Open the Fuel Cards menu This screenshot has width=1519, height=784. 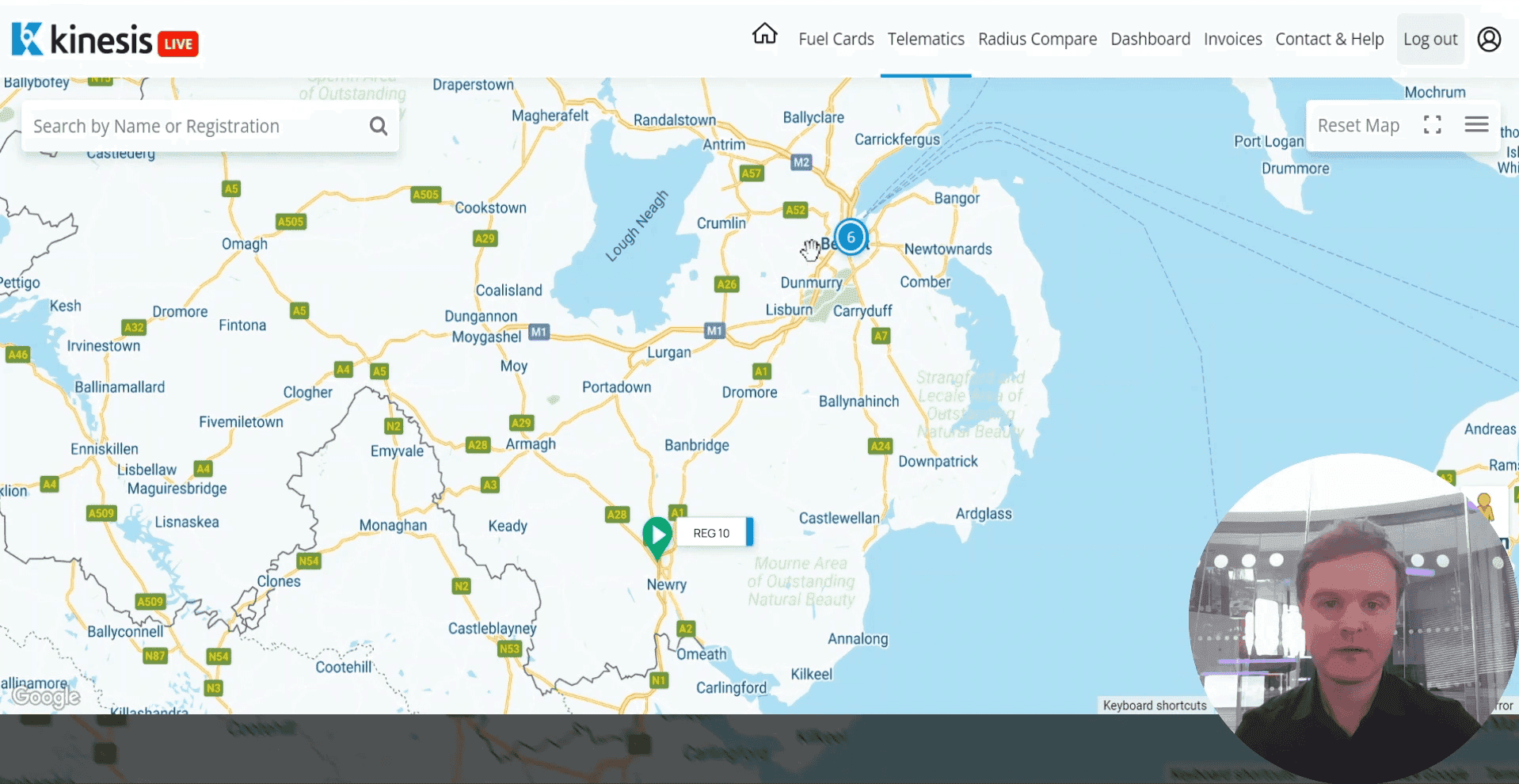tap(836, 39)
